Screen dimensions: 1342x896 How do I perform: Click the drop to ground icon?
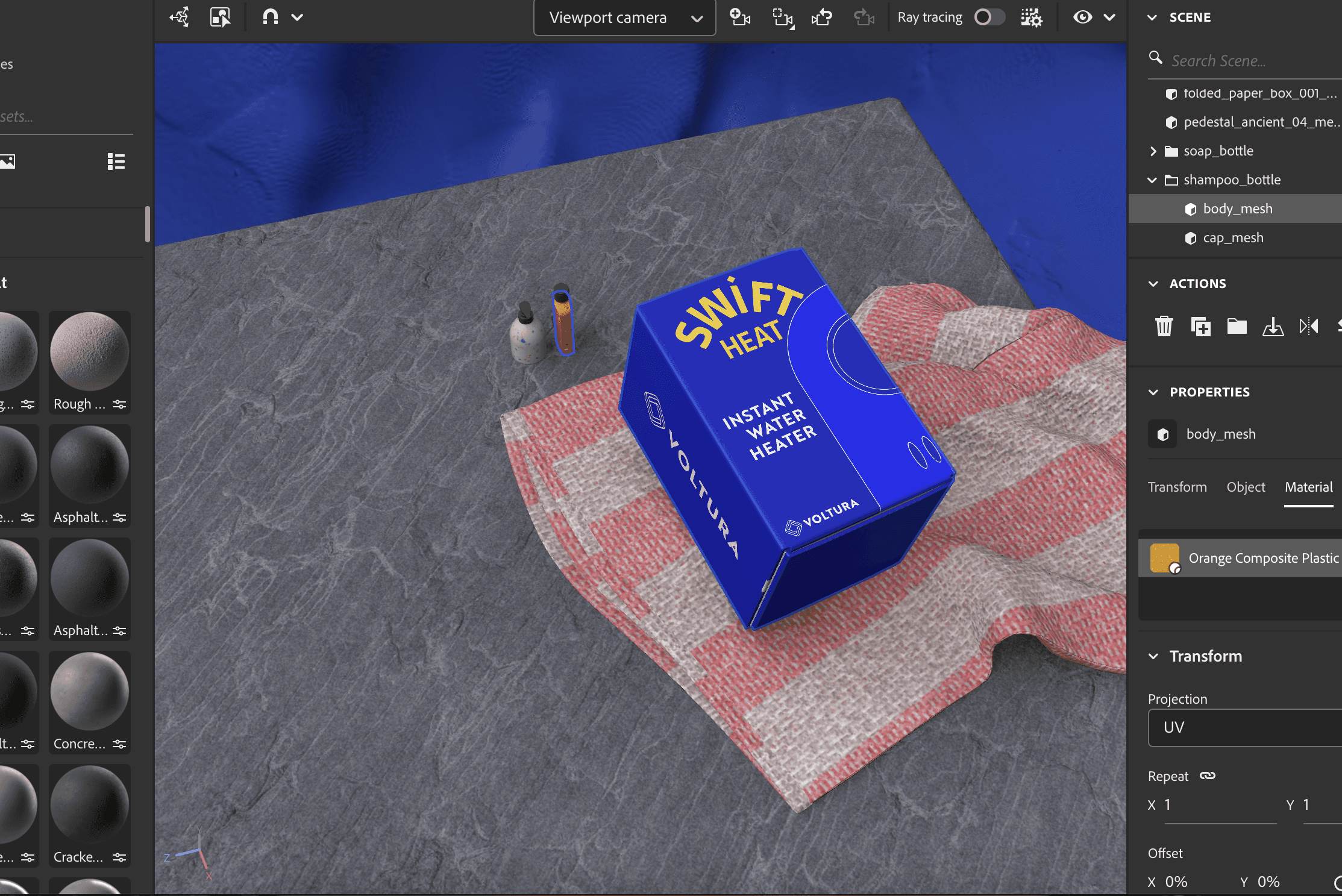[x=1273, y=326]
